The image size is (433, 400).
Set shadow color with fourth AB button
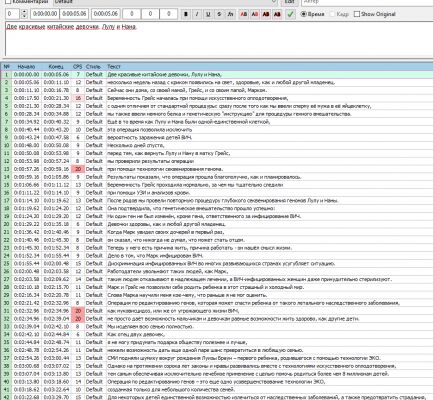coord(277,14)
